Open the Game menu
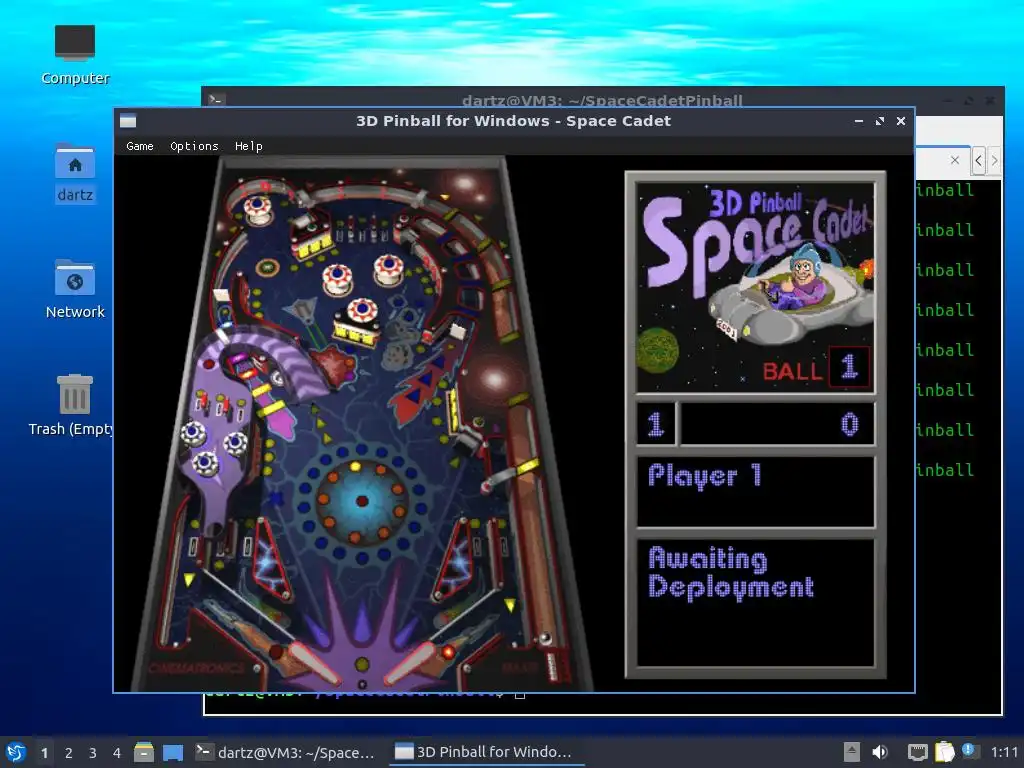The image size is (1024, 768). point(139,146)
